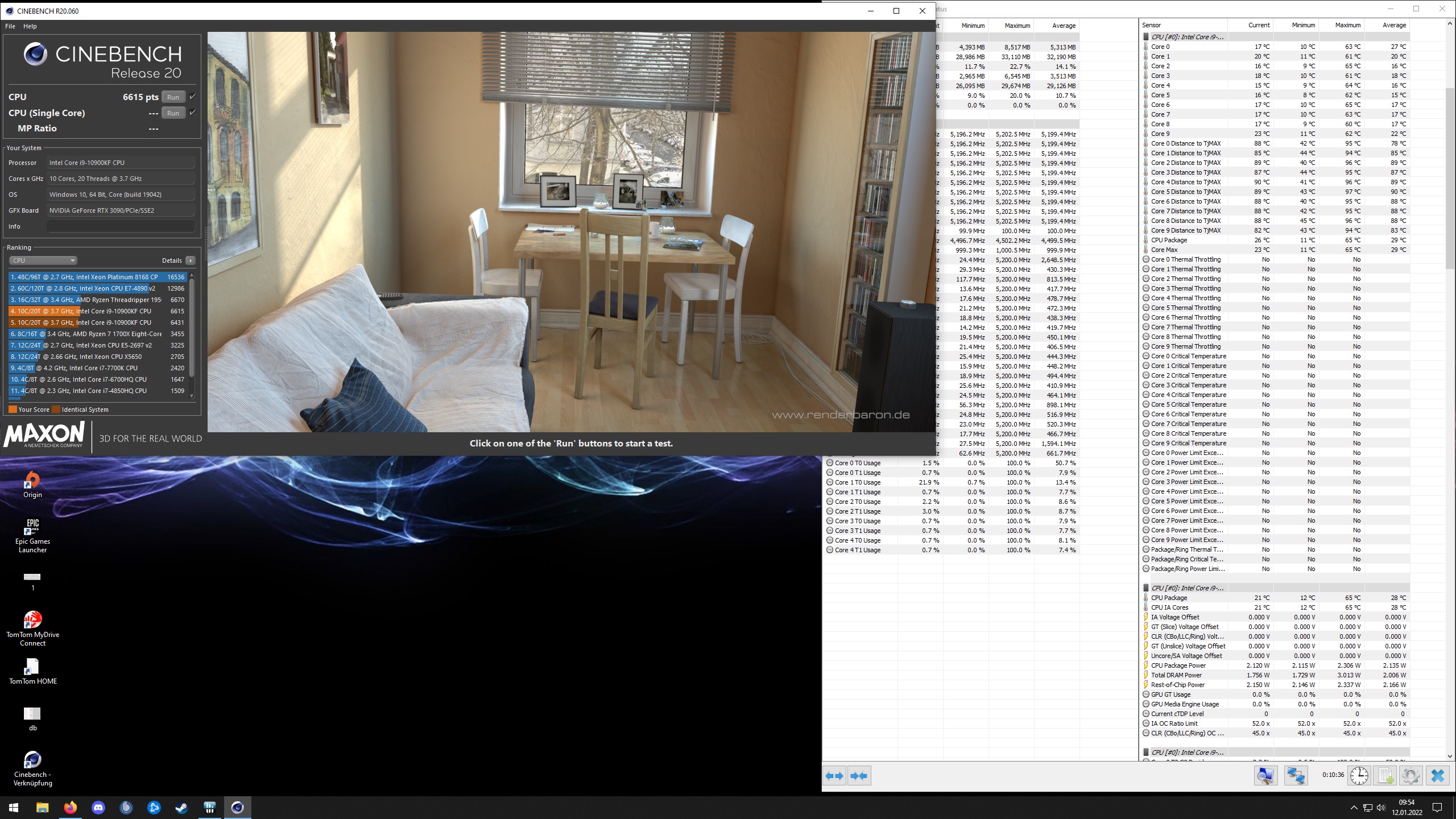Expand ranking Details with the arrow button

[x=191, y=260]
